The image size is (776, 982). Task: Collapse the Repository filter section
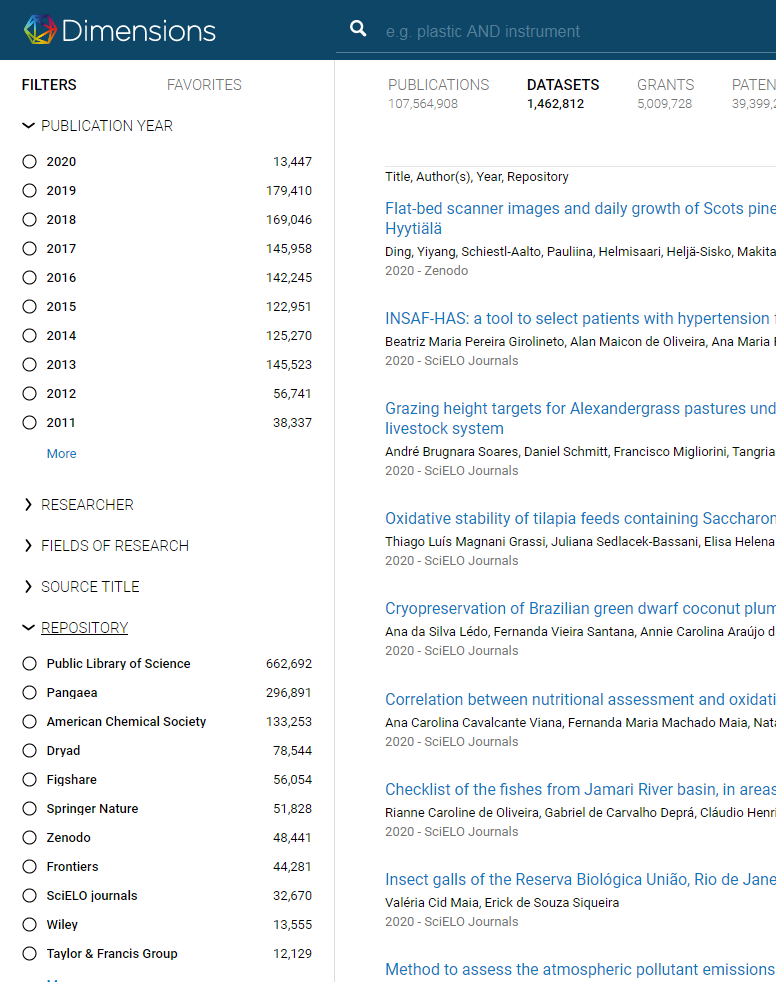pos(75,628)
